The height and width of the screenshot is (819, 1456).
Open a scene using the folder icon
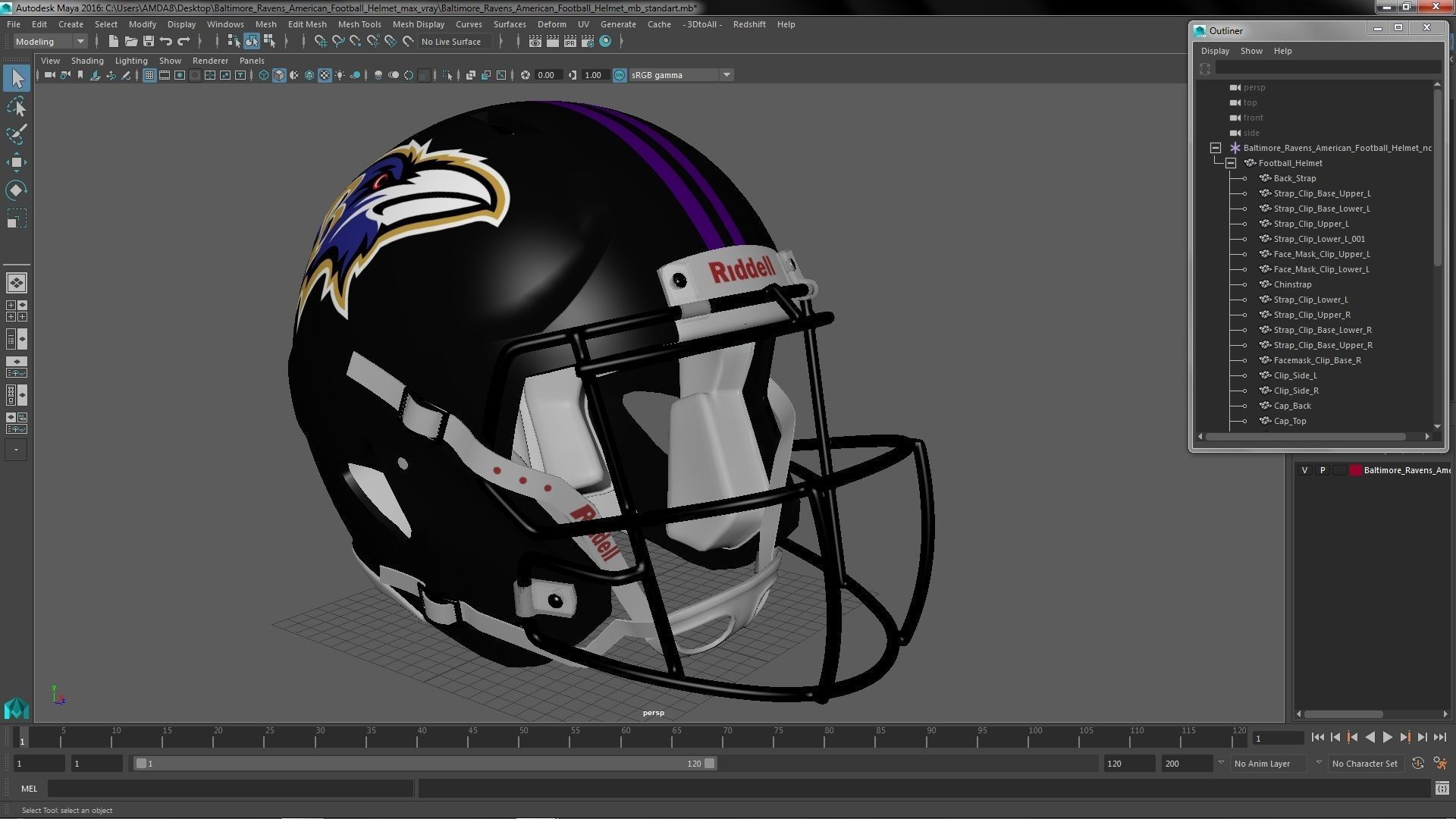[131, 41]
